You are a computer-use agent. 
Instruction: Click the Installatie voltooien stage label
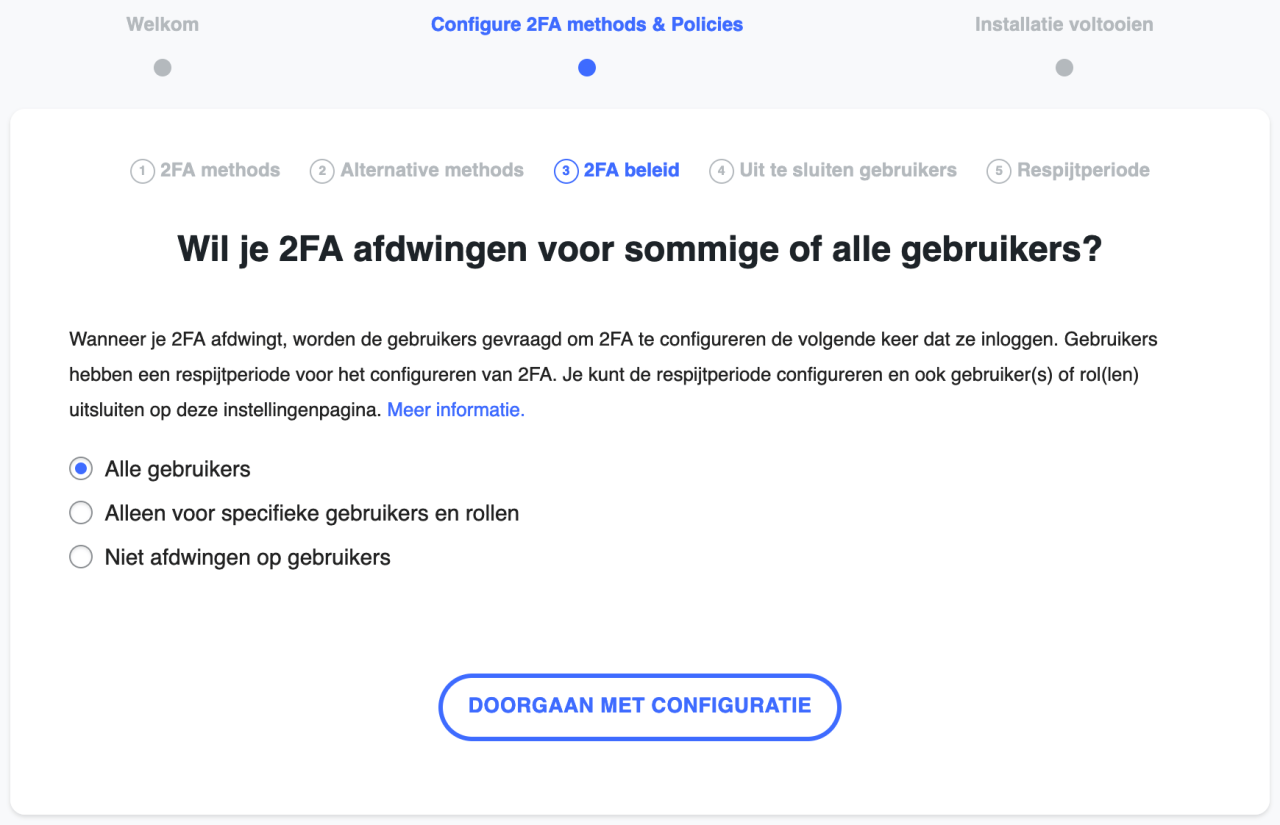coord(1064,24)
